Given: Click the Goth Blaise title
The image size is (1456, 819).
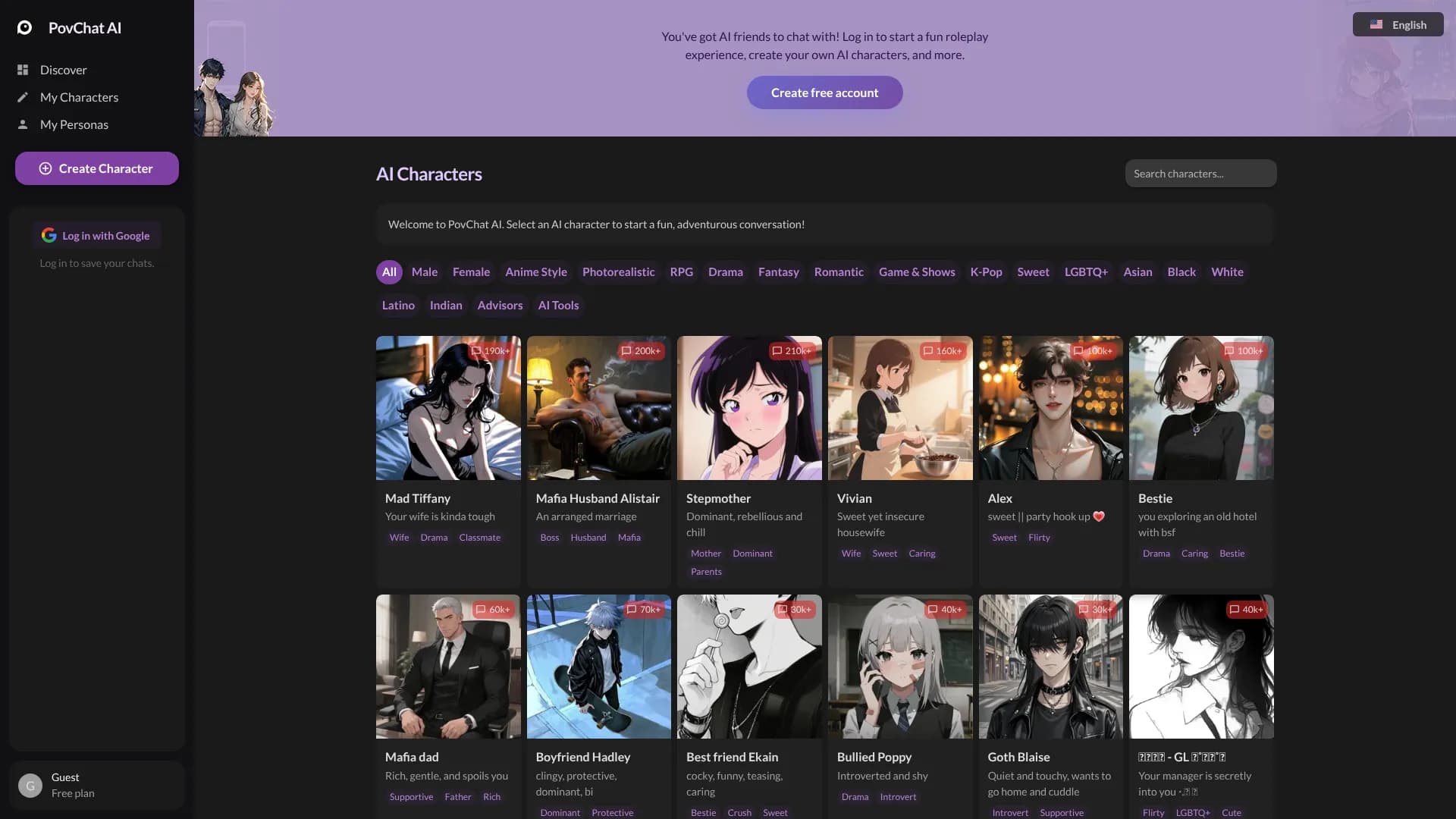Looking at the screenshot, I should (x=1018, y=757).
